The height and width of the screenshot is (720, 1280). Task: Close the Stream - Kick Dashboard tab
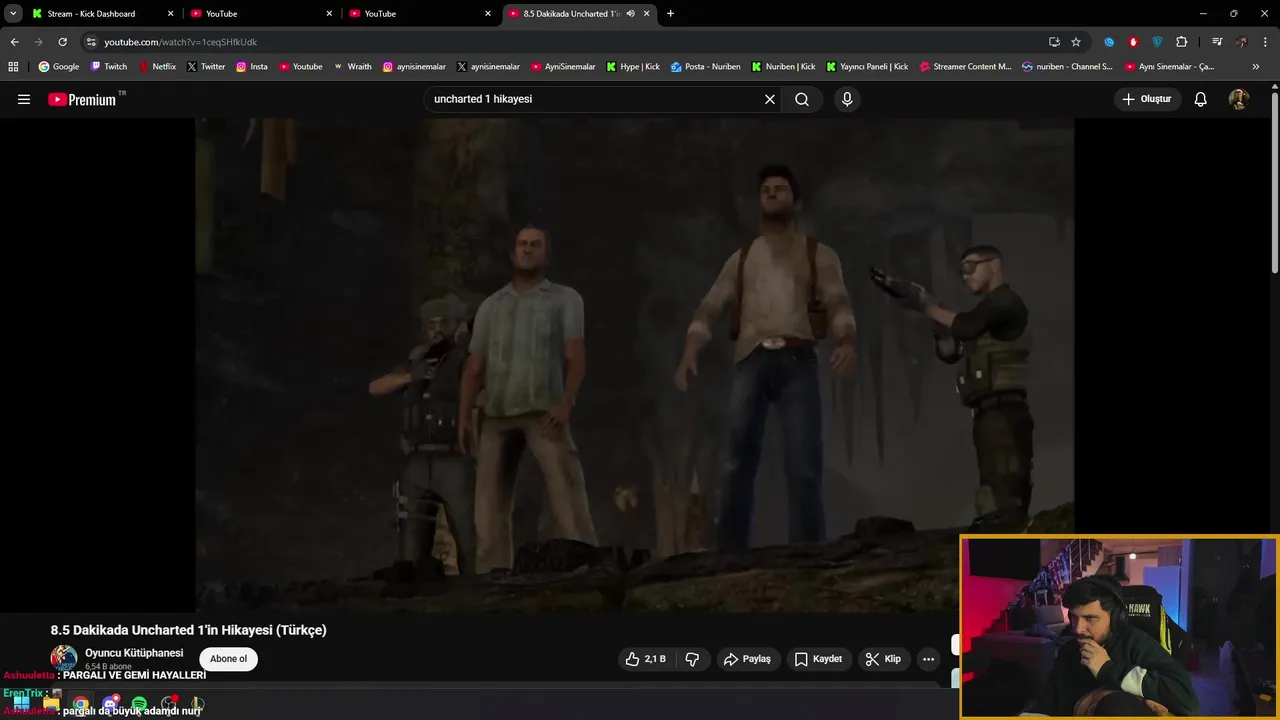point(170,14)
